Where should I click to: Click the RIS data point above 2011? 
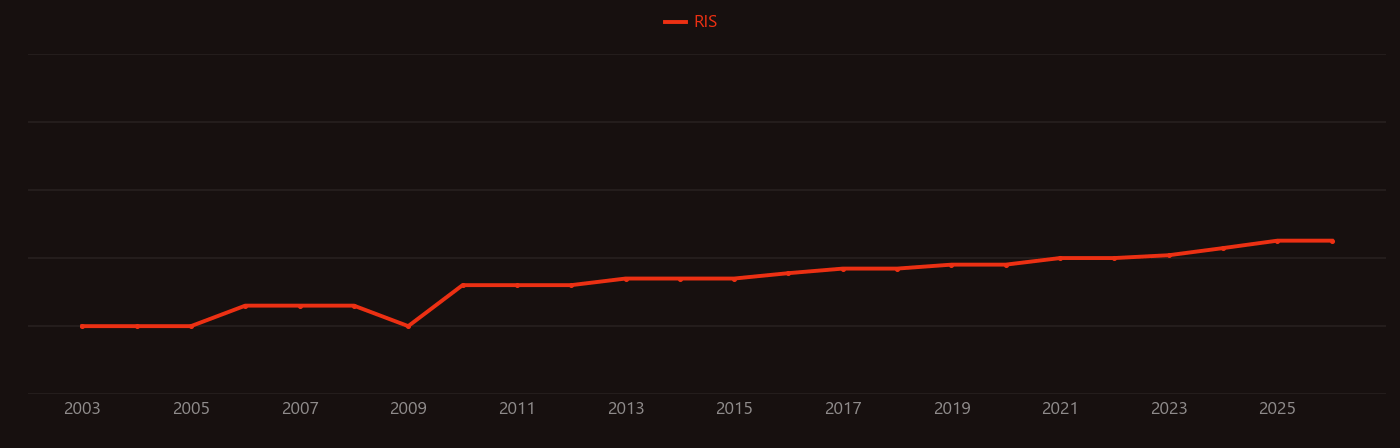pos(517,285)
